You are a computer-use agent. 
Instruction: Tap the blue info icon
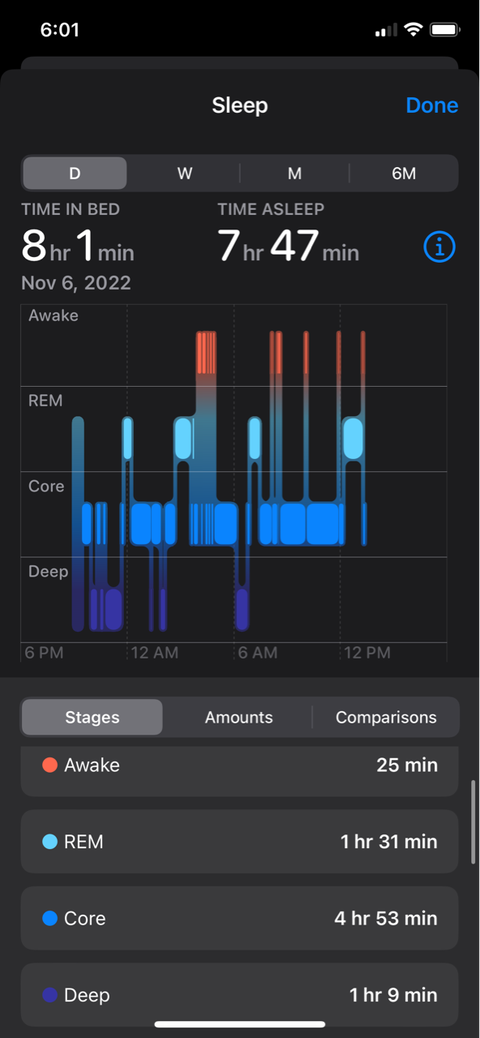point(439,247)
